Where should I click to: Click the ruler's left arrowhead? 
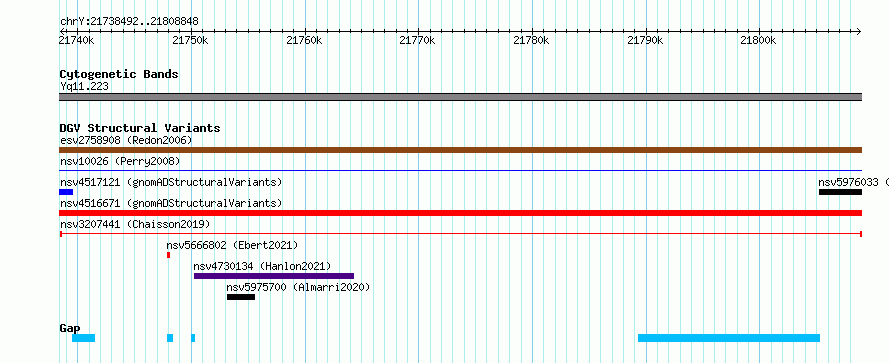pyautogui.click(x=62, y=31)
